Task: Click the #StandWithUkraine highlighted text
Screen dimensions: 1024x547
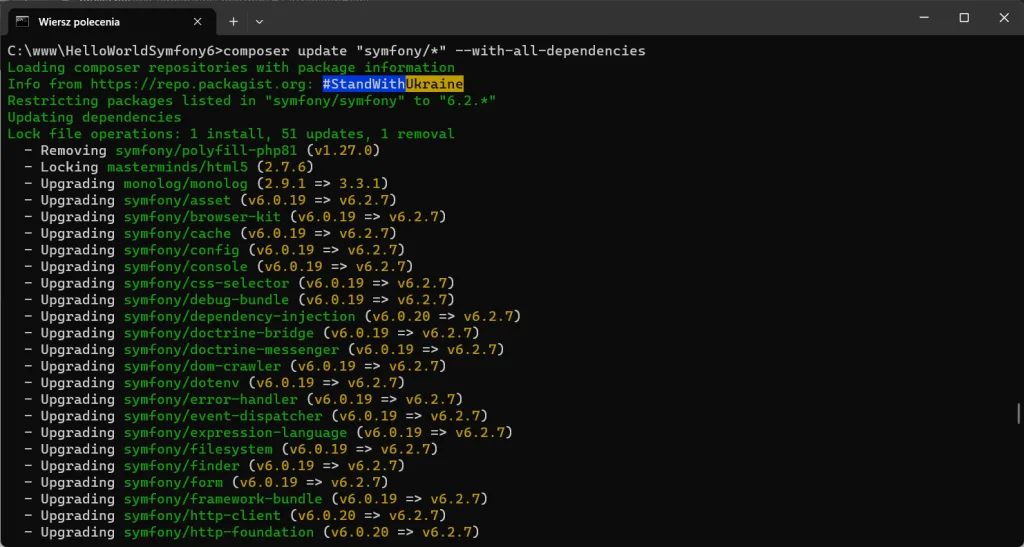Action: click(x=392, y=84)
